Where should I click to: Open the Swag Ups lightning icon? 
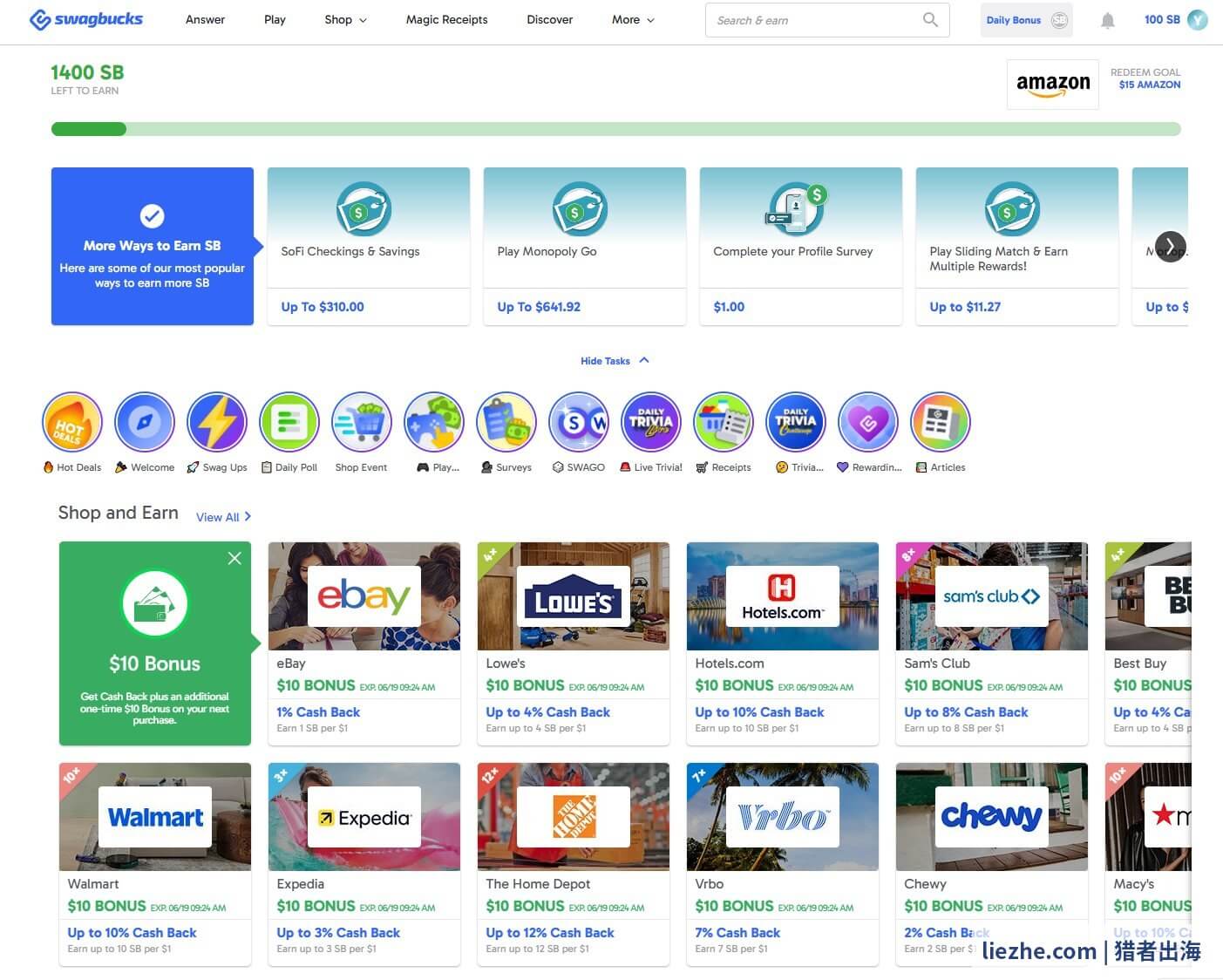pyautogui.click(x=217, y=422)
